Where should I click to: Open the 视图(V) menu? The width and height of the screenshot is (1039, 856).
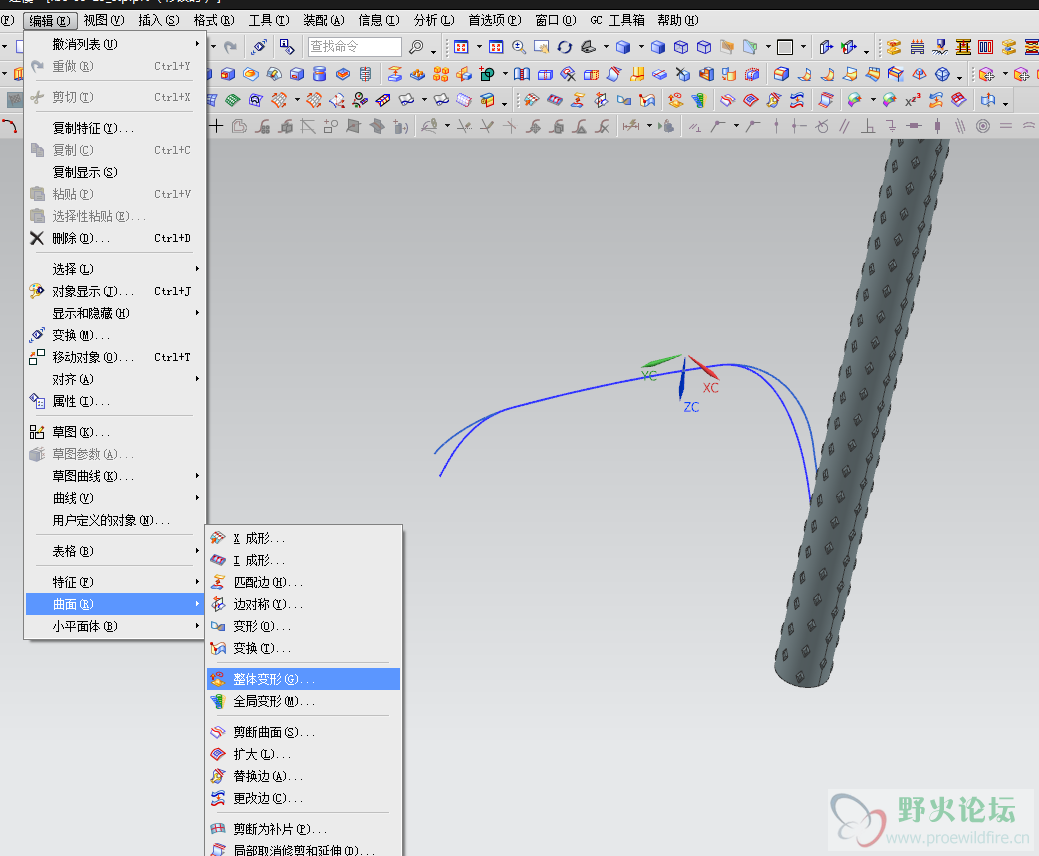coord(104,21)
